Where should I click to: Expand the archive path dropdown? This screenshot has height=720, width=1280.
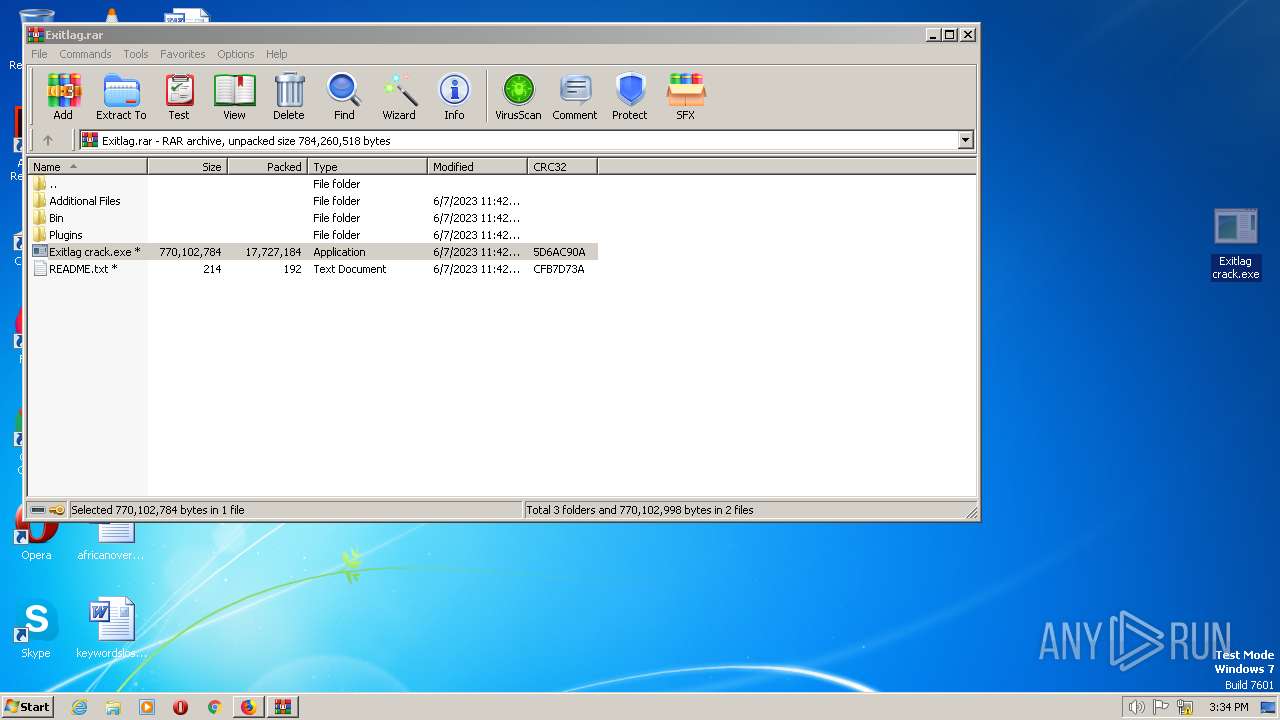(x=965, y=141)
